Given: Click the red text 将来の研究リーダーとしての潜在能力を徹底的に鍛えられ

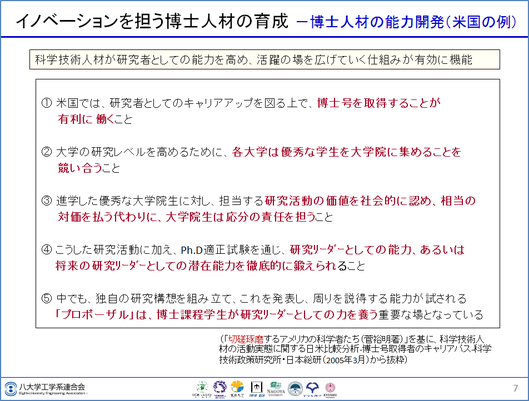Looking at the screenshot, I should 196,266.
